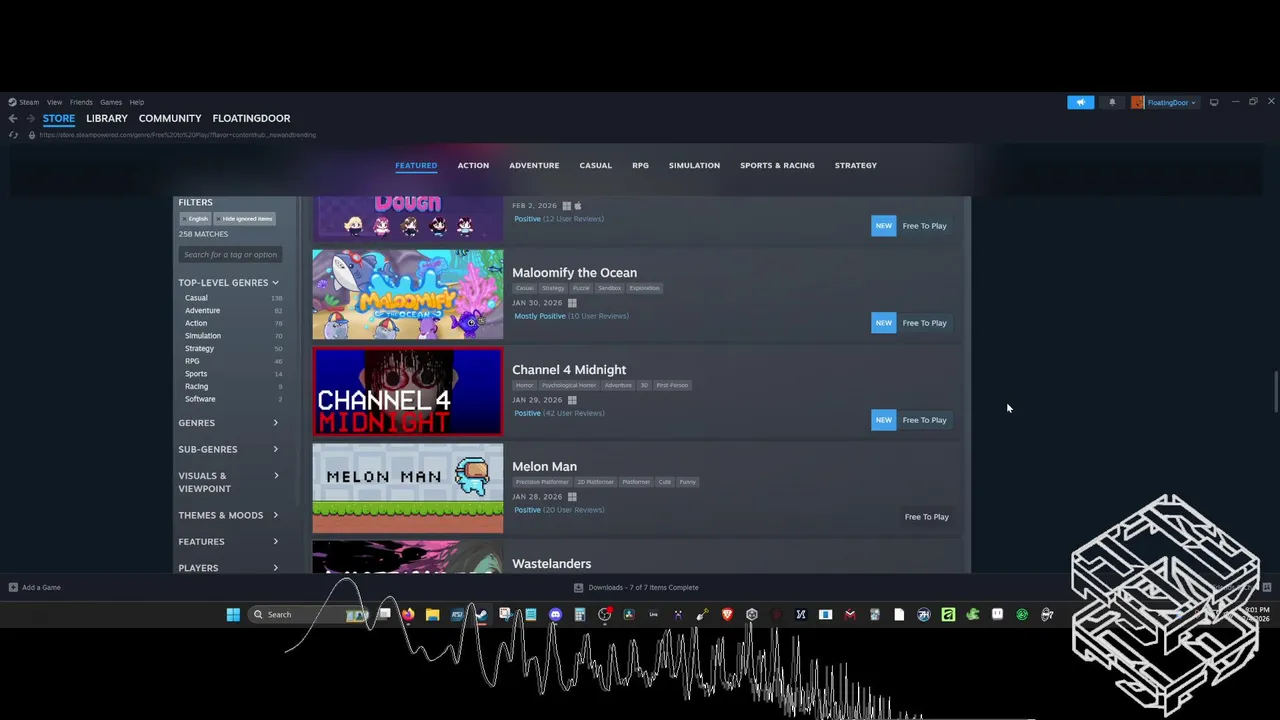1280x720 pixels.
Task: Open the Games menu
Action: [x=111, y=102]
